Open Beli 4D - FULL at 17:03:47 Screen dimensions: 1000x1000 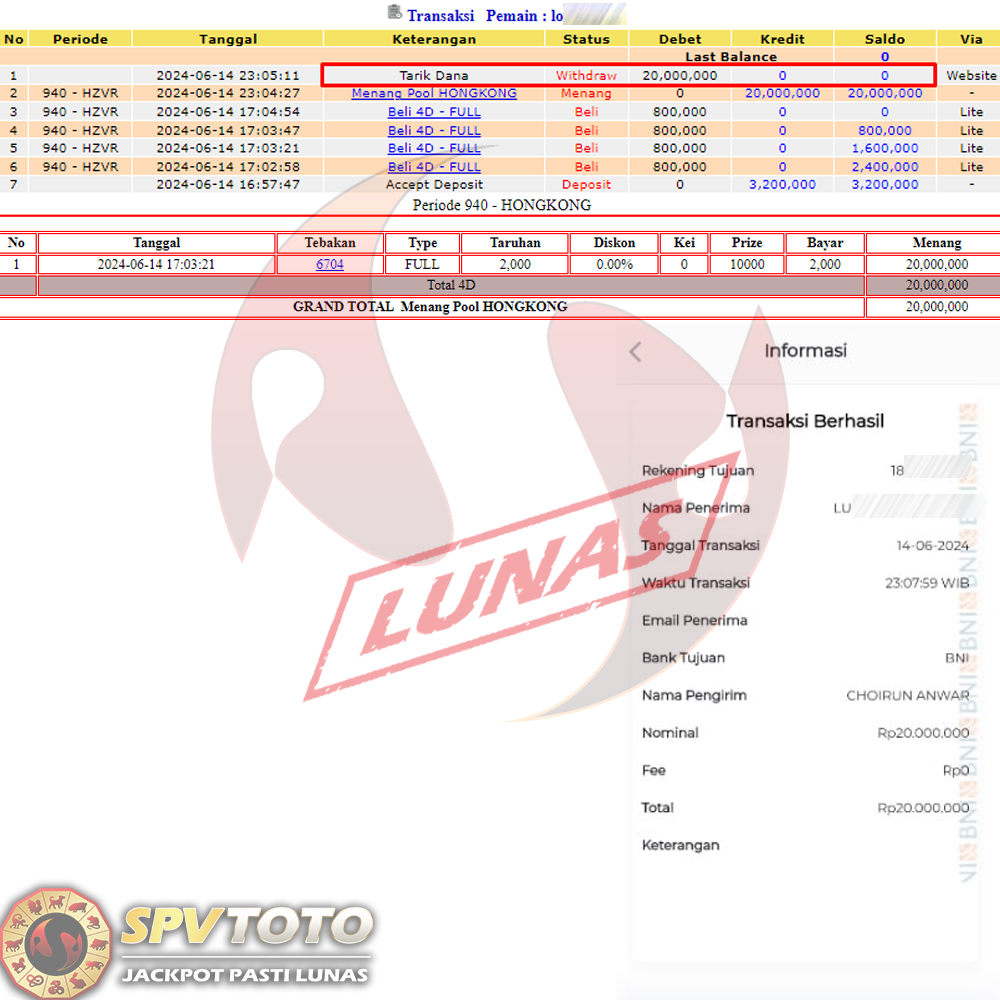pyautogui.click(x=434, y=130)
